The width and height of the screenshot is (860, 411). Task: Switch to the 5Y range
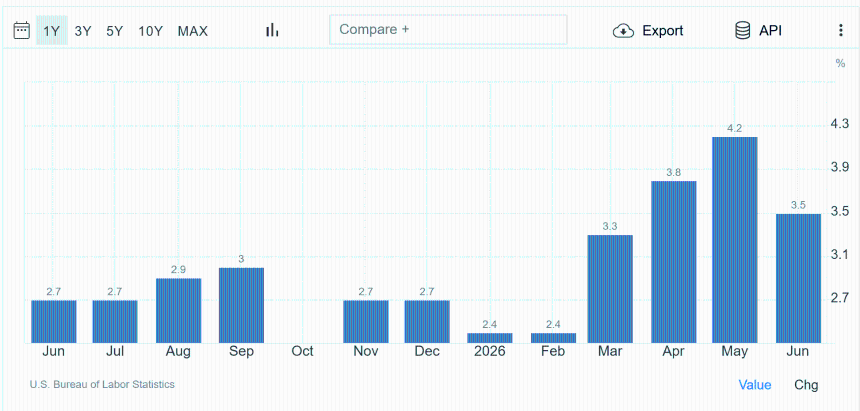(115, 31)
